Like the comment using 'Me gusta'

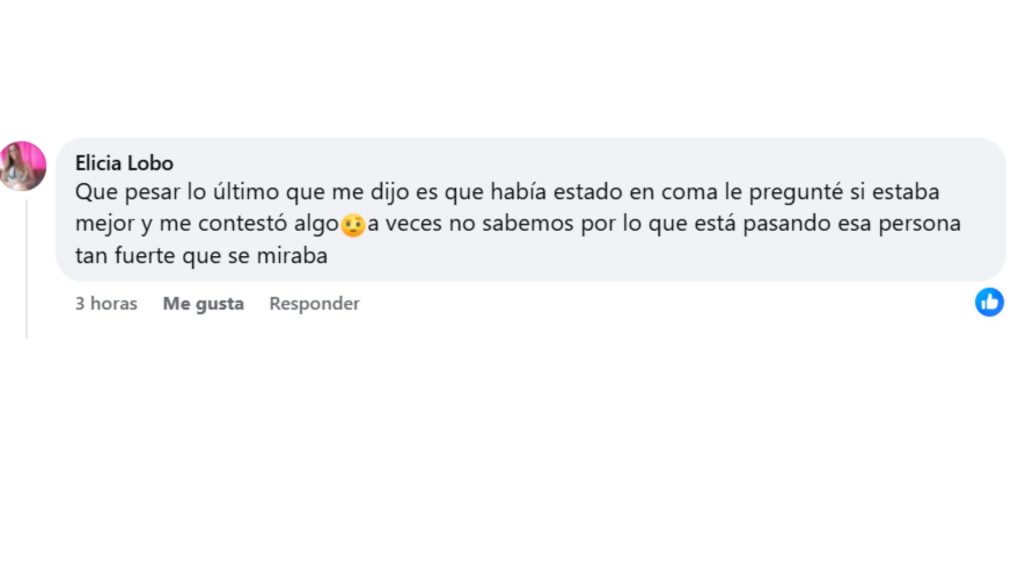(x=203, y=303)
